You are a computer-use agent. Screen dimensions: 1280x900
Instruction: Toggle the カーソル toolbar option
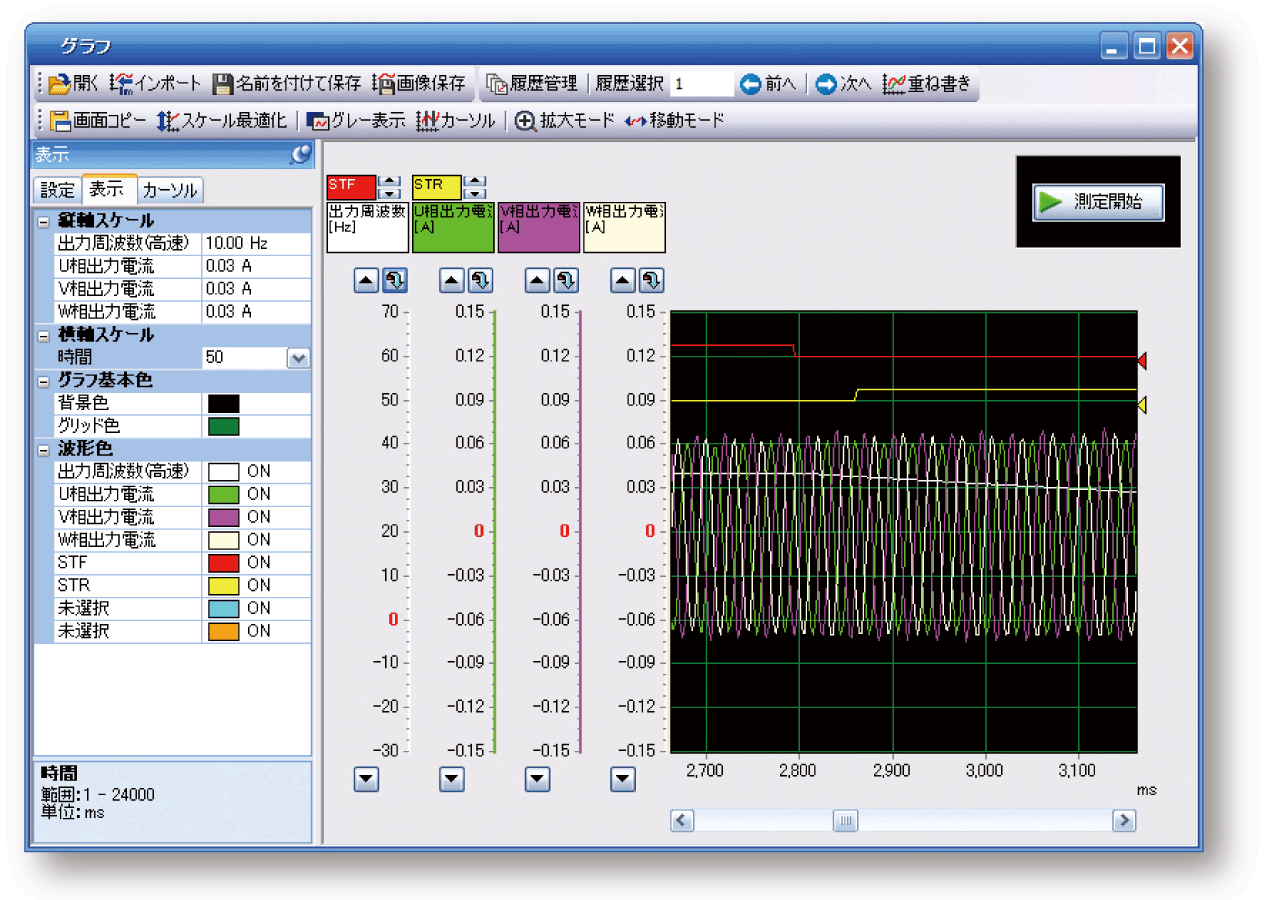point(427,121)
